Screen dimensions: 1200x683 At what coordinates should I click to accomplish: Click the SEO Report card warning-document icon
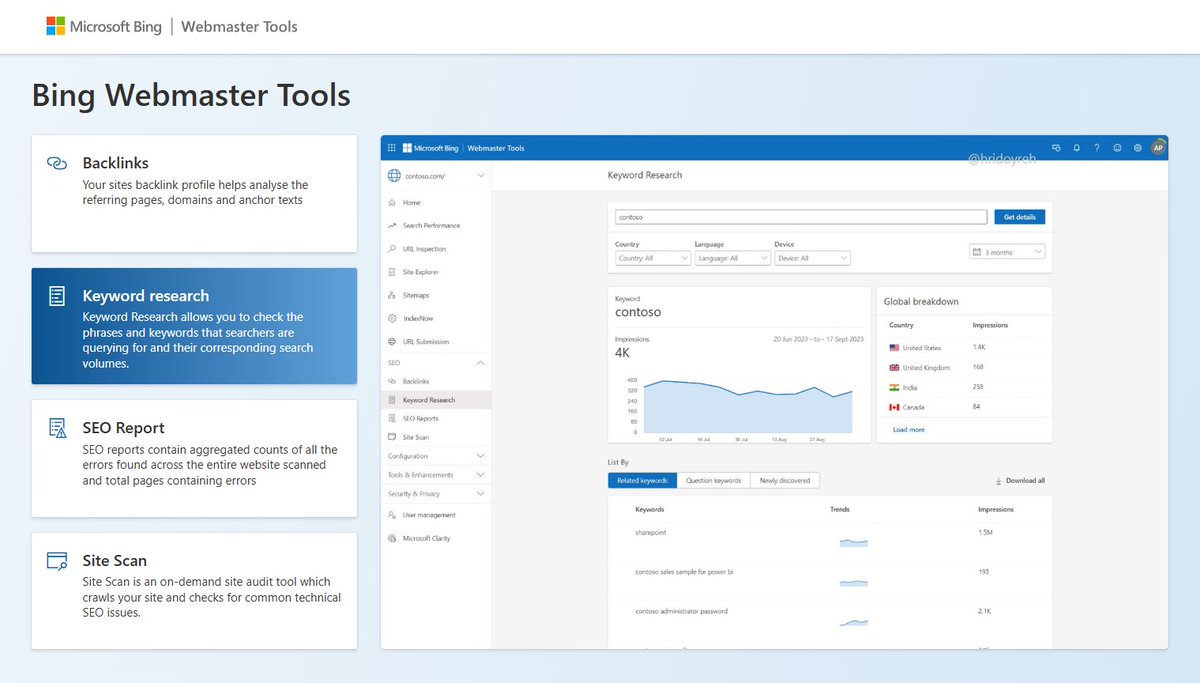[57, 428]
